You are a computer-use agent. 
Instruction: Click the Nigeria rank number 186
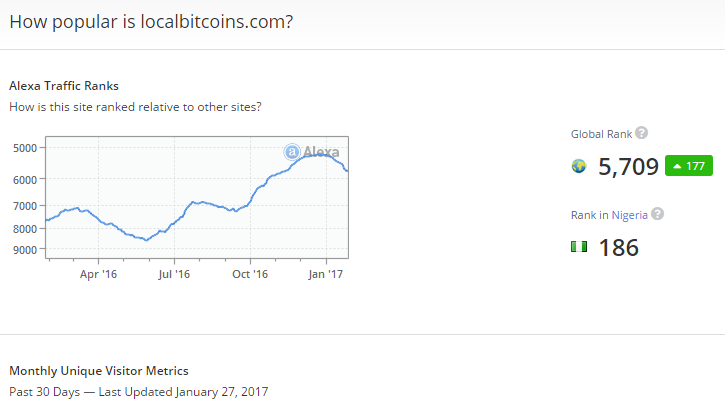618,247
